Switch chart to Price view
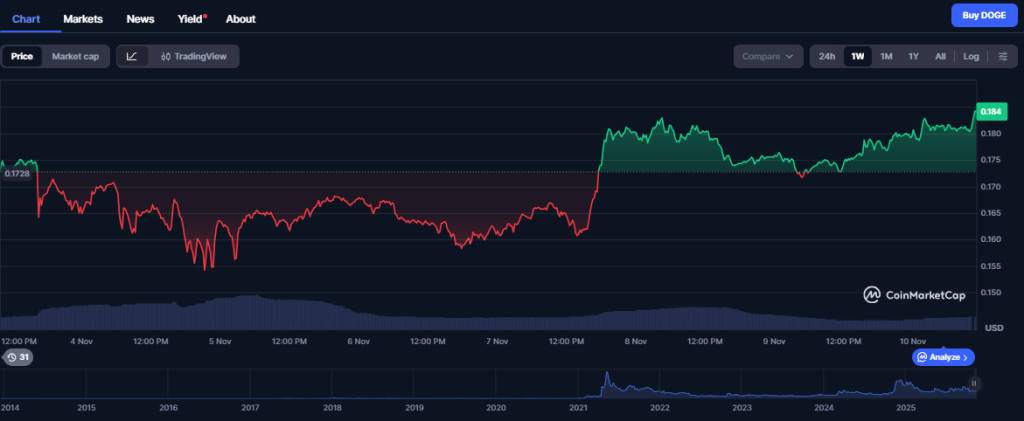 tap(22, 56)
